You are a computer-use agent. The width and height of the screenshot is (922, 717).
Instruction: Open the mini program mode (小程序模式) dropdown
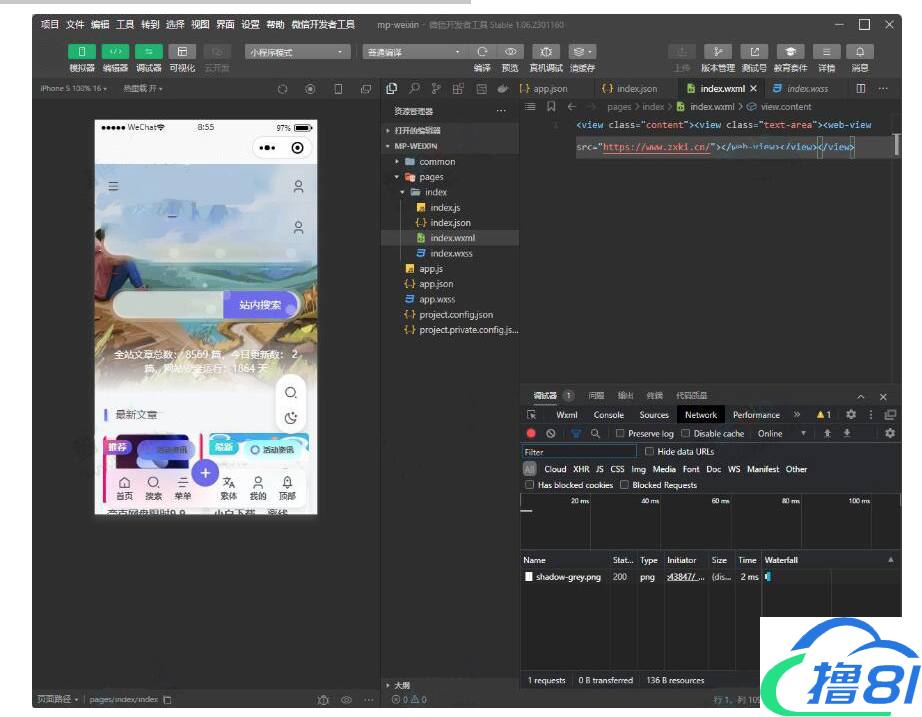[x=298, y=52]
